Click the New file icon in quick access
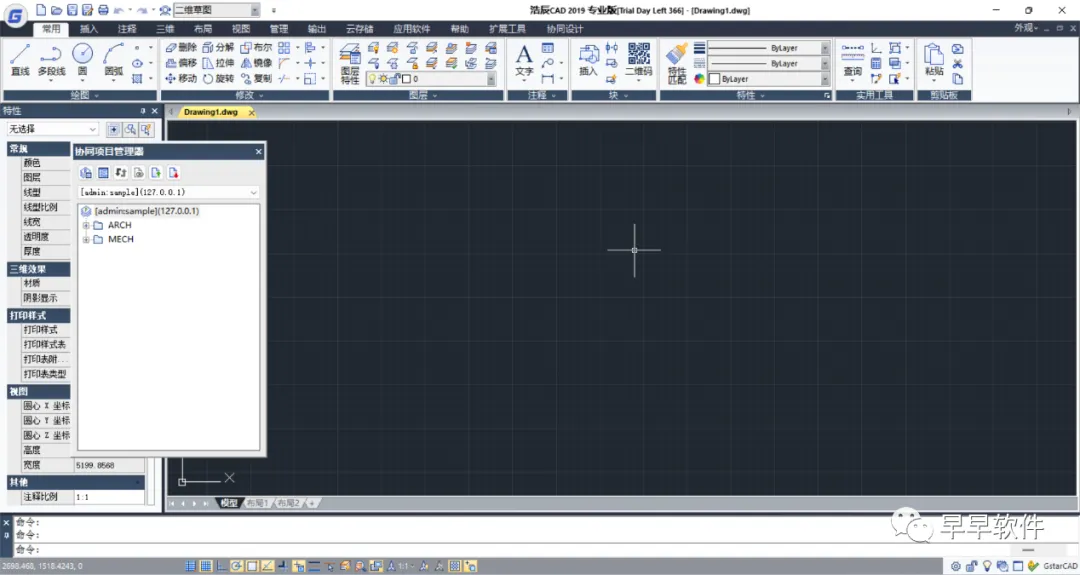 pos(41,10)
